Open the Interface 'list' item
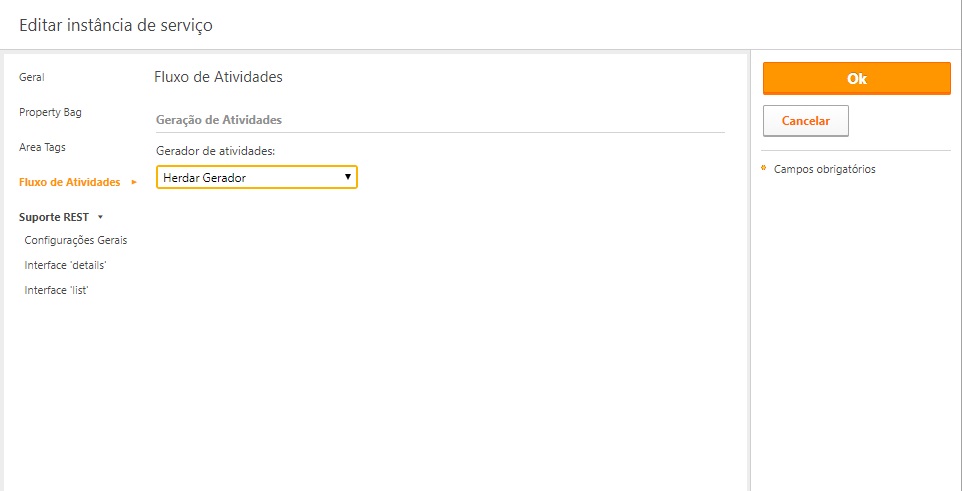962x491 pixels. pyautogui.click(x=57, y=290)
